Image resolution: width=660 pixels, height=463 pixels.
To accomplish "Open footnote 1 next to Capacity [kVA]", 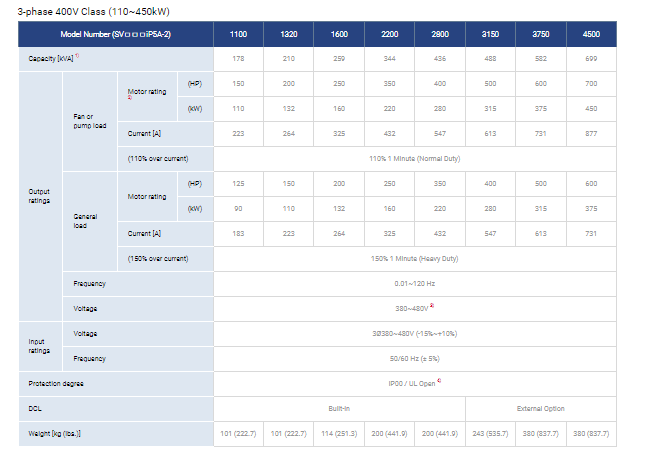I will coord(77,58).
